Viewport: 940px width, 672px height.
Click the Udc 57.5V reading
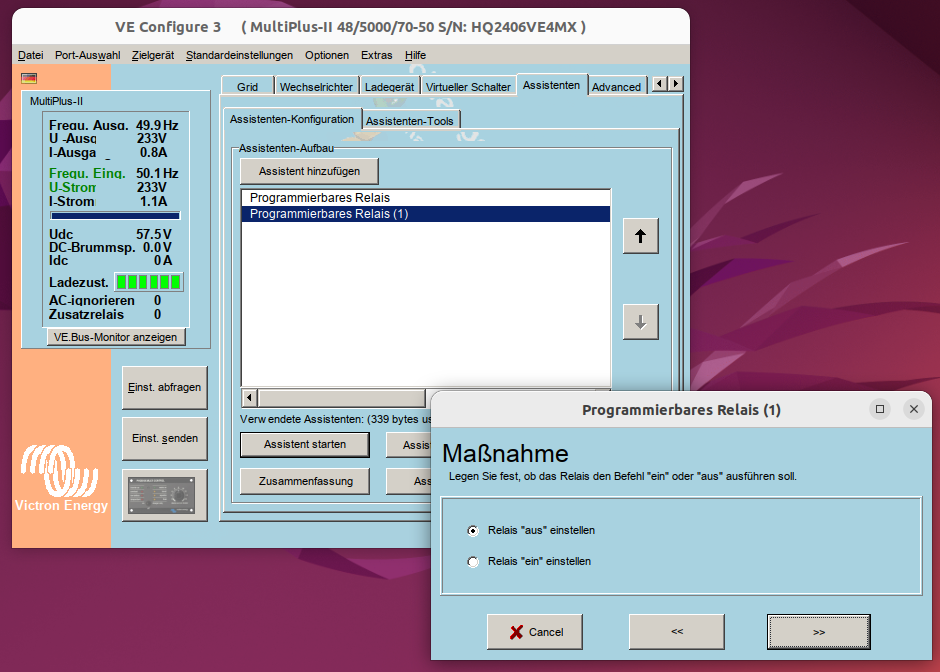[110, 234]
